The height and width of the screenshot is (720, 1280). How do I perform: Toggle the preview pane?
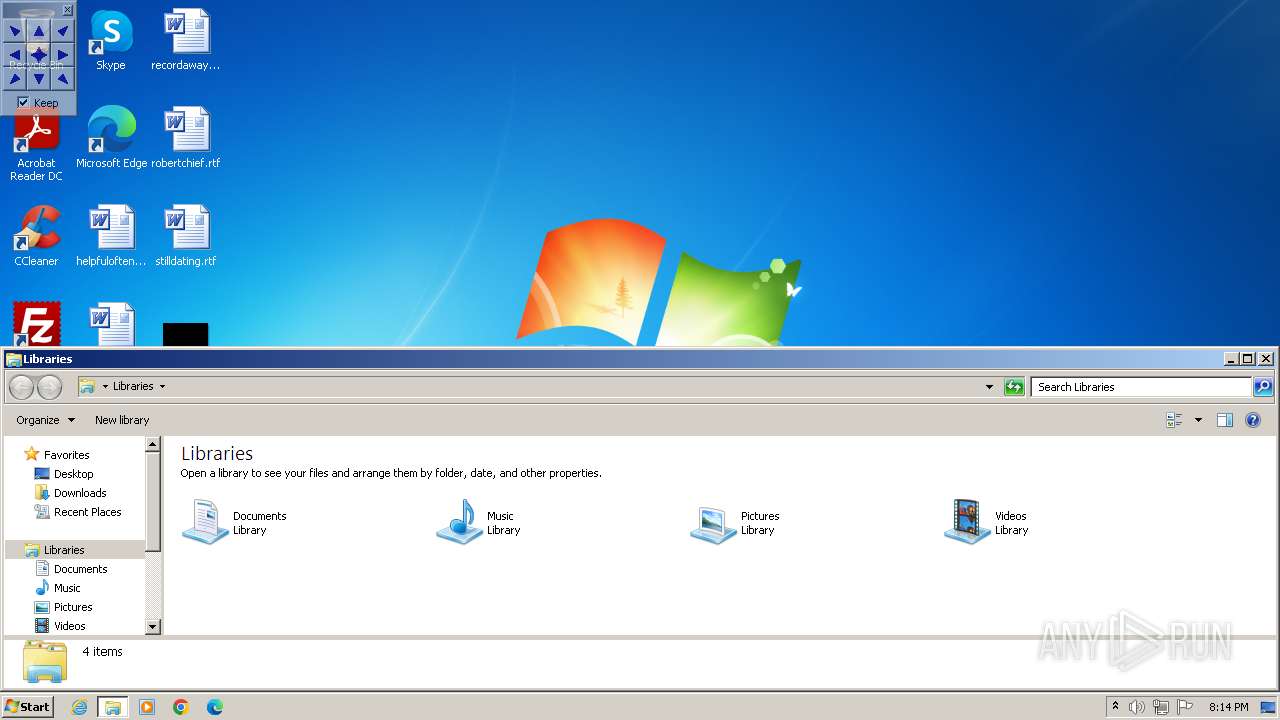point(1225,420)
